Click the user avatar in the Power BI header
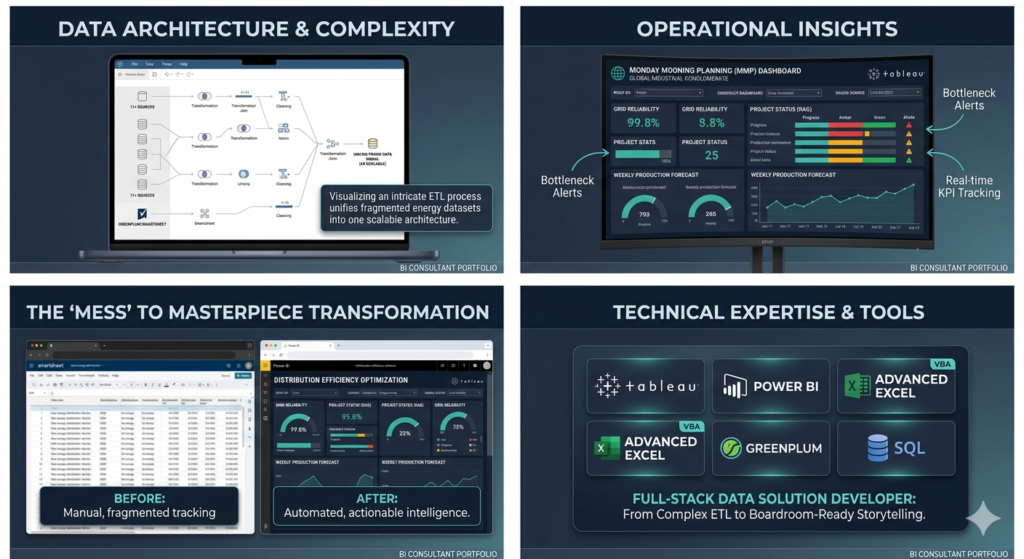 (x=486, y=366)
